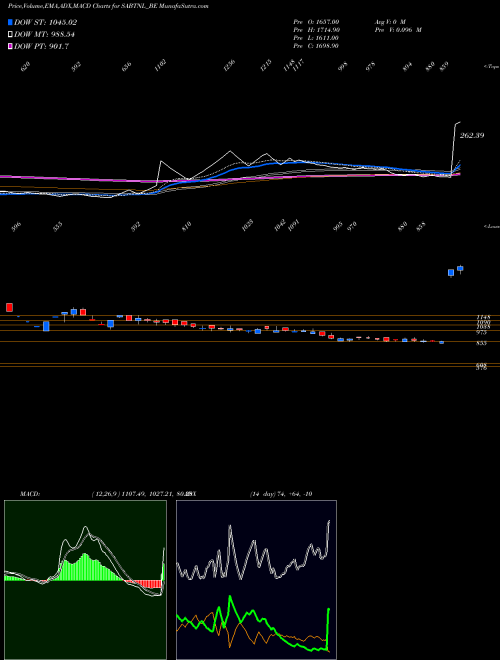This screenshot has height=660, width=500.
Task: Click the chart title mentioning SABTNL_BE
Action: (108, 6)
